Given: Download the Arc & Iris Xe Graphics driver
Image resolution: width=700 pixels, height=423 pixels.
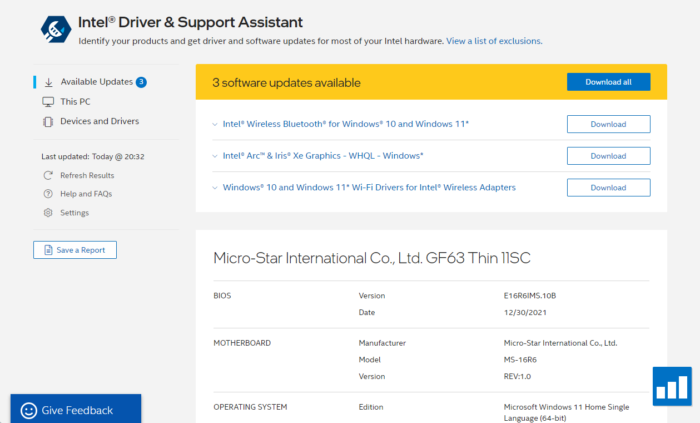Looking at the screenshot, I should pyautogui.click(x=608, y=156).
